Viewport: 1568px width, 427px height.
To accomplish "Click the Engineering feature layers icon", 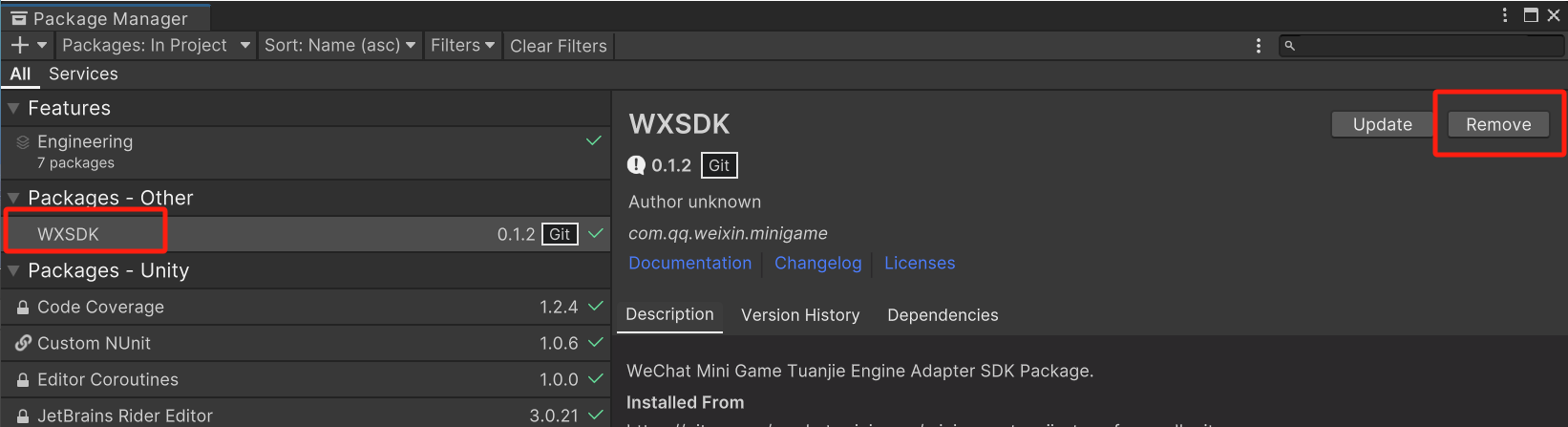I will pyautogui.click(x=23, y=142).
